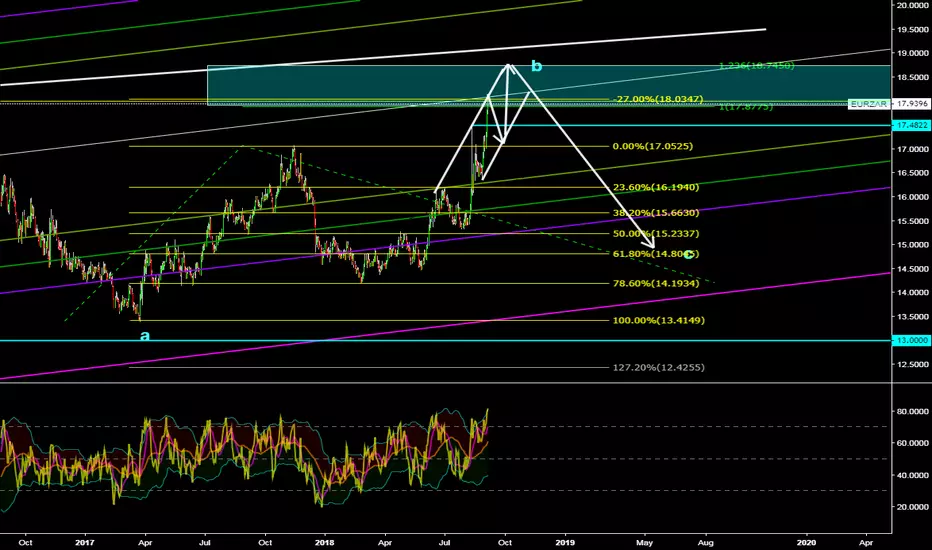Click the 19.5000 price axis value
Viewport: 932px width, 550px height.
[913, 30]
